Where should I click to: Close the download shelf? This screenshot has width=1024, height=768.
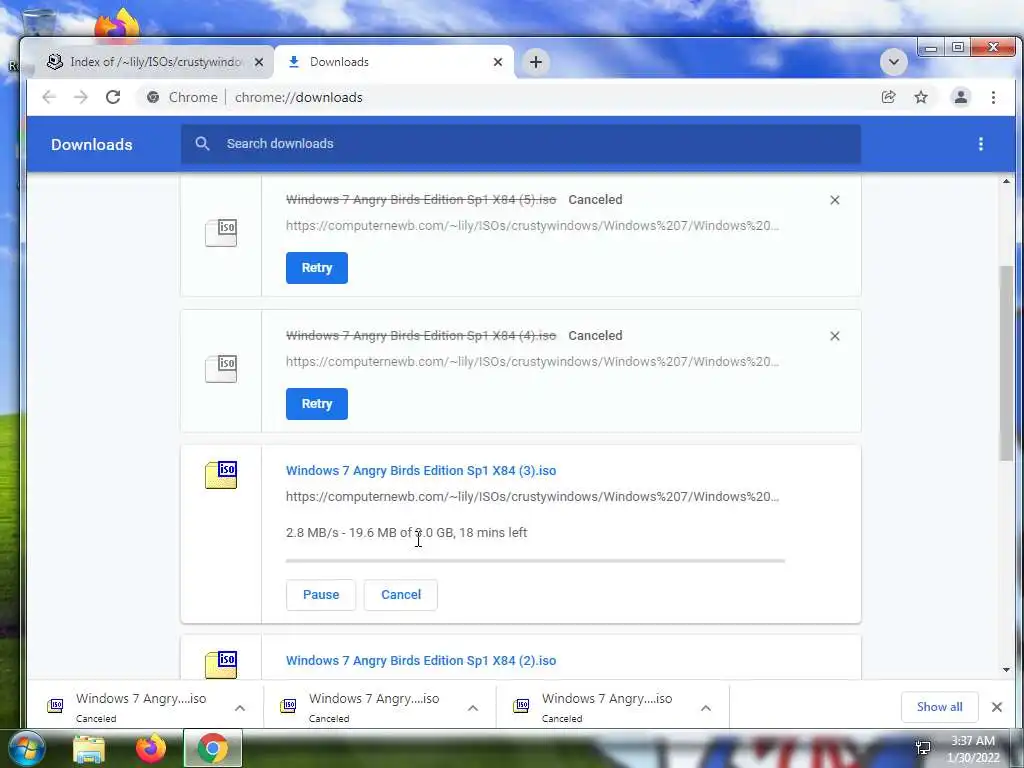[997, 707]
